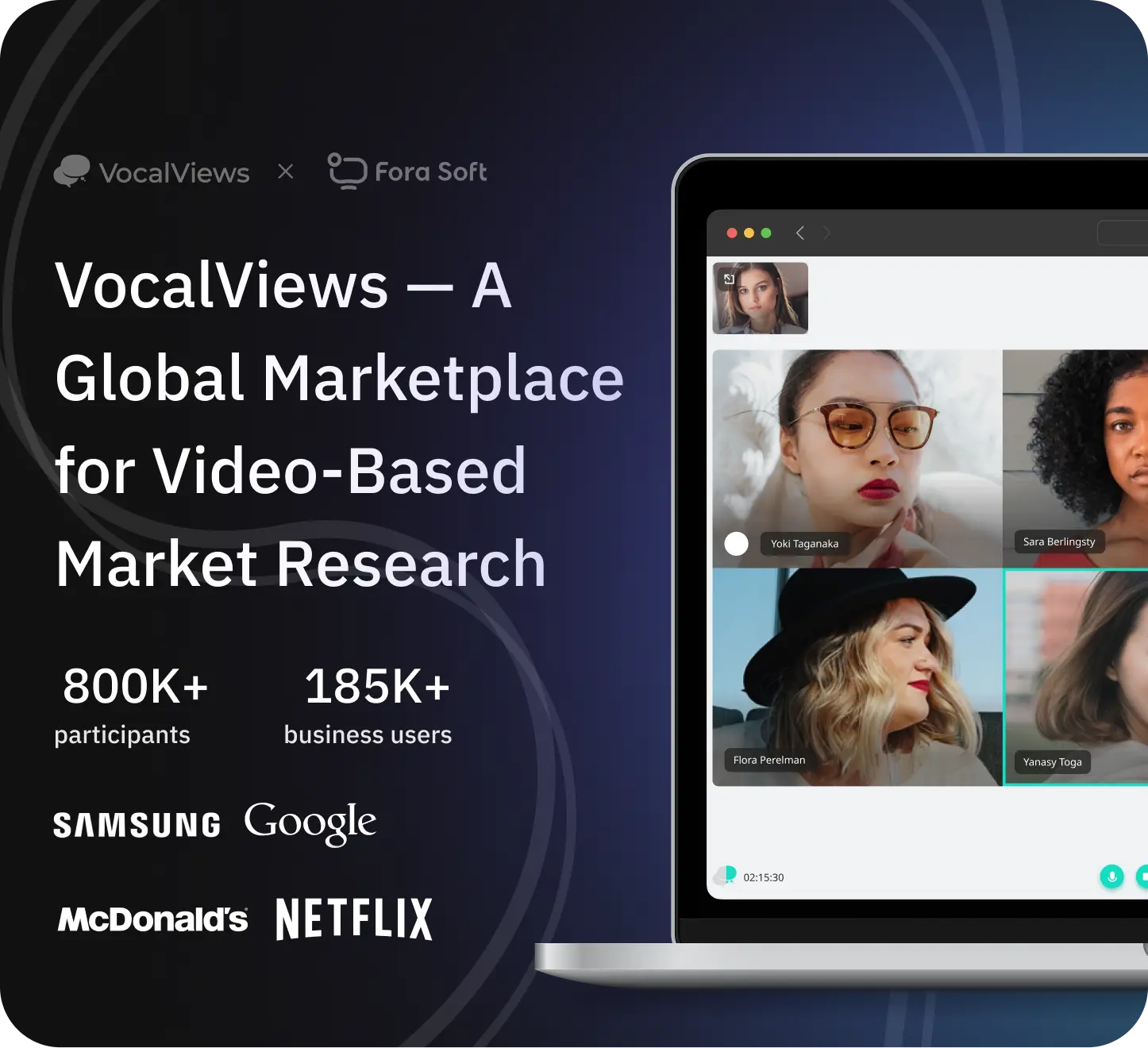This screenshot has height=1048, width=1148.
Task: Click the Flora Perelman name label
Action: coord(769,760)
